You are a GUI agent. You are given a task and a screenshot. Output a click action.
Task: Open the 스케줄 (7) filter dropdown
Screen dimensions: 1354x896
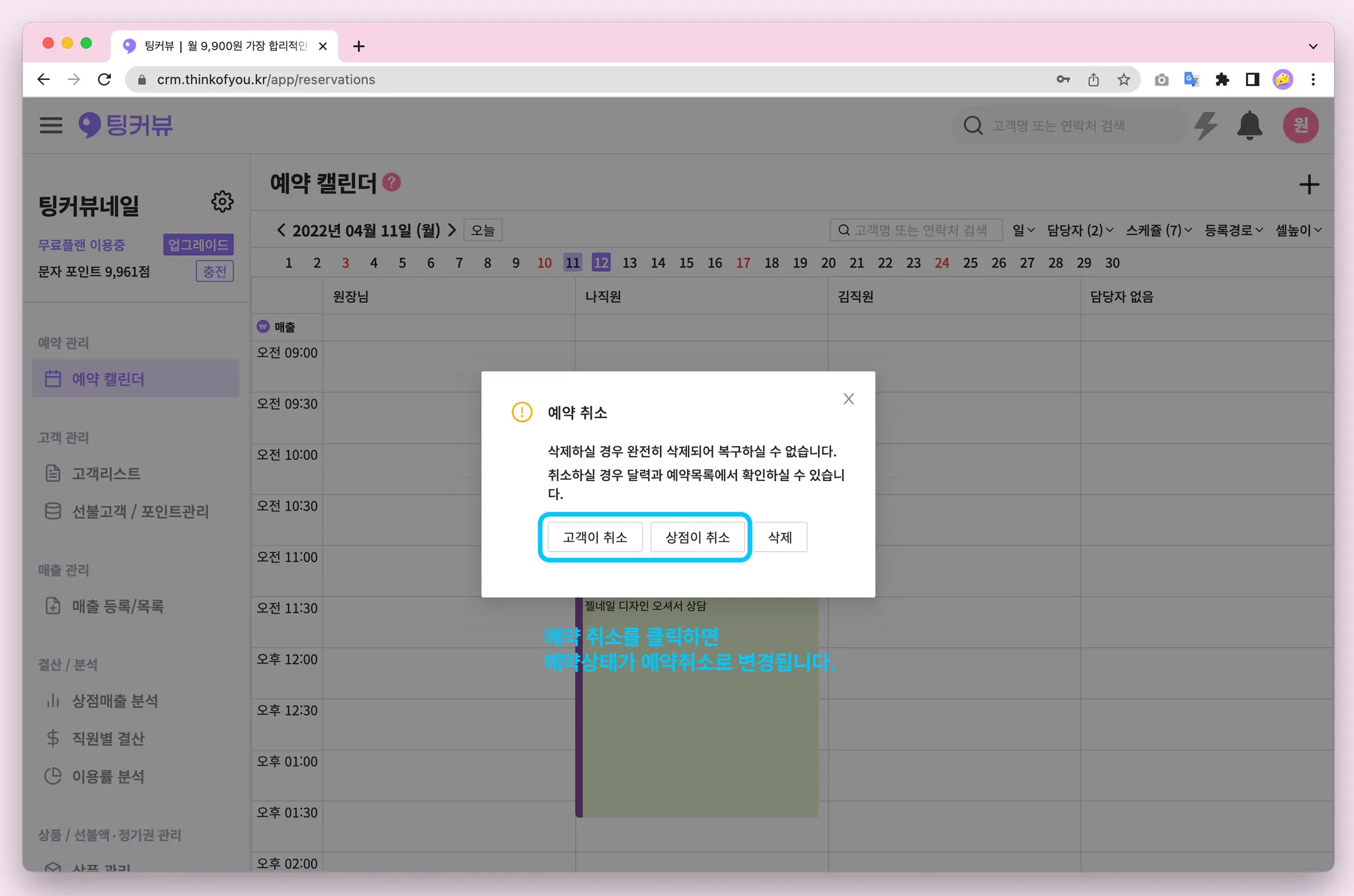tap(1158, 230)
